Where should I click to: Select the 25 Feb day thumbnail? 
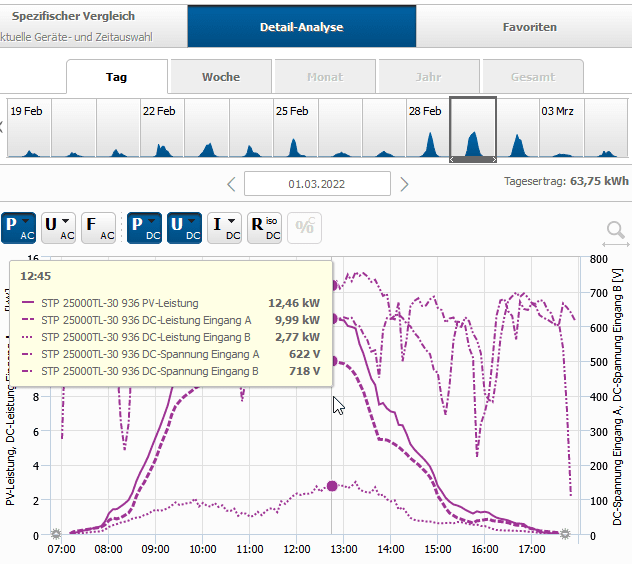295,127
